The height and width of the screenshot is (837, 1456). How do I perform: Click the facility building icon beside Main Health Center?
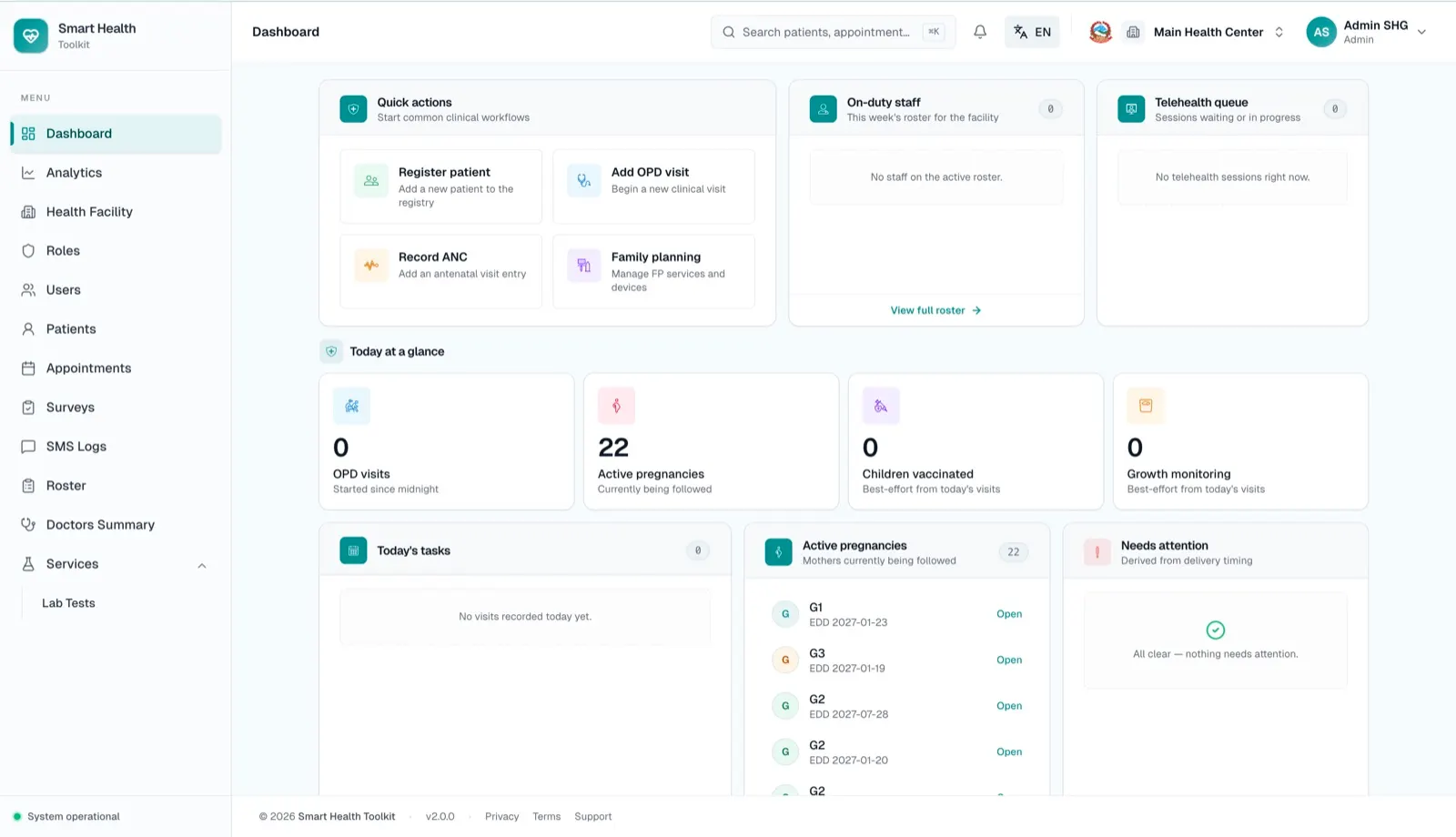click(1133, 32)
